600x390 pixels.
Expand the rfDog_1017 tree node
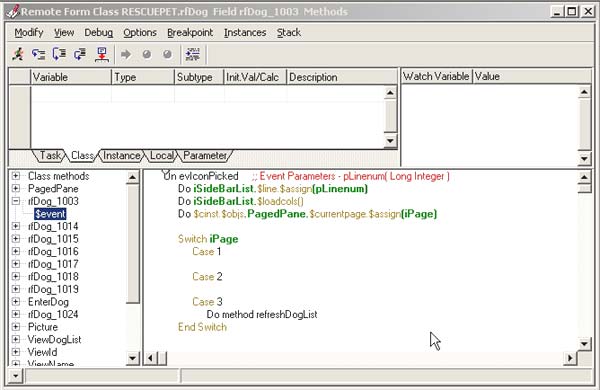pyautogui.click(x=16, y=264)
